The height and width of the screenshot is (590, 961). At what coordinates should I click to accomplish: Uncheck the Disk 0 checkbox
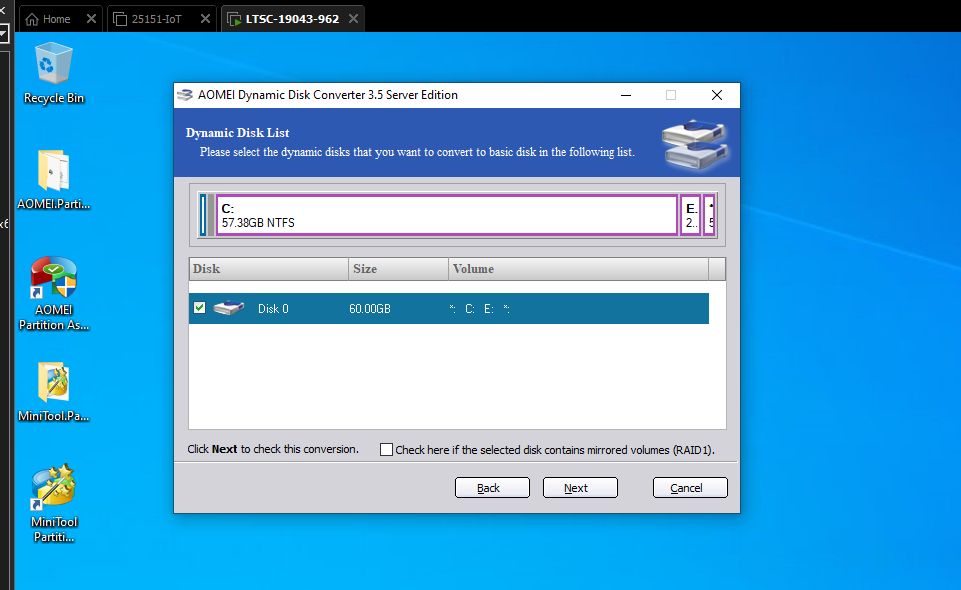pos(199,308)
